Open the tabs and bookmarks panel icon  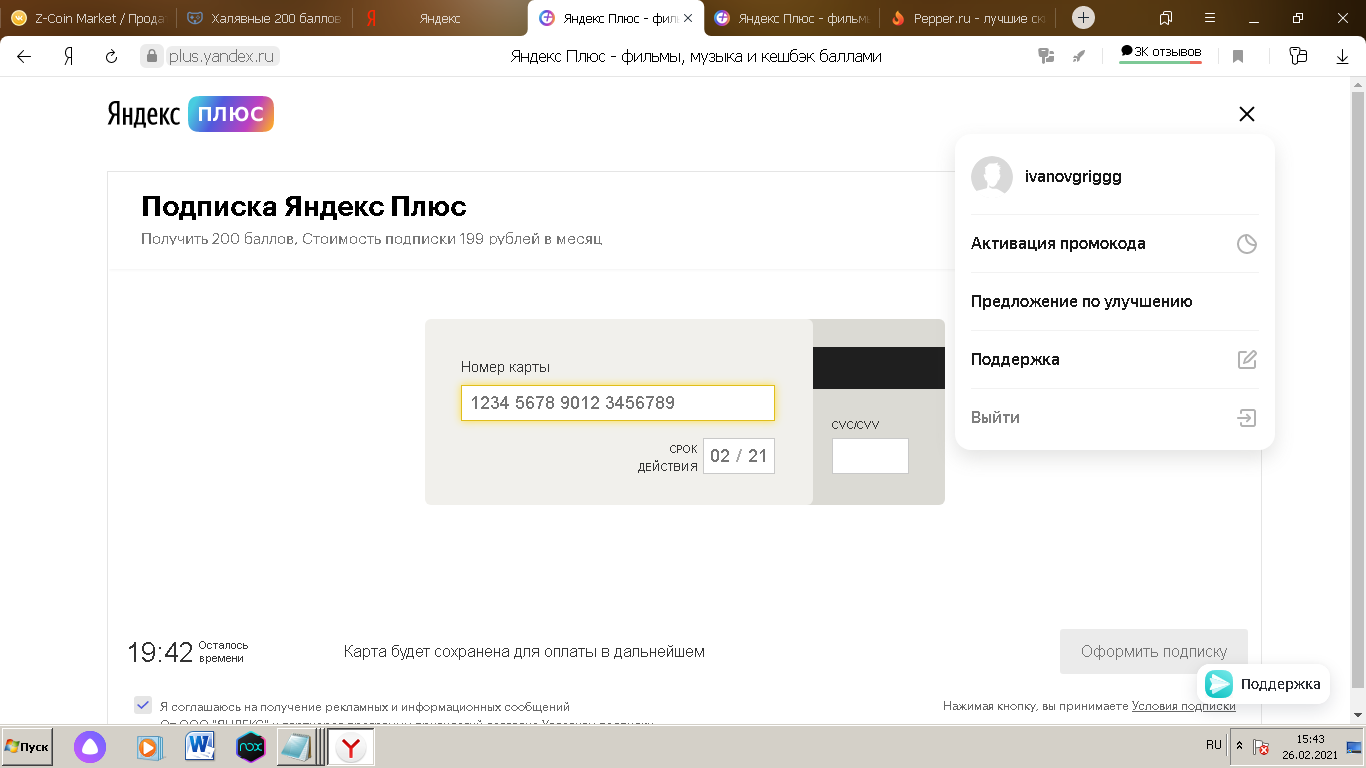(x=1166, y=18)
